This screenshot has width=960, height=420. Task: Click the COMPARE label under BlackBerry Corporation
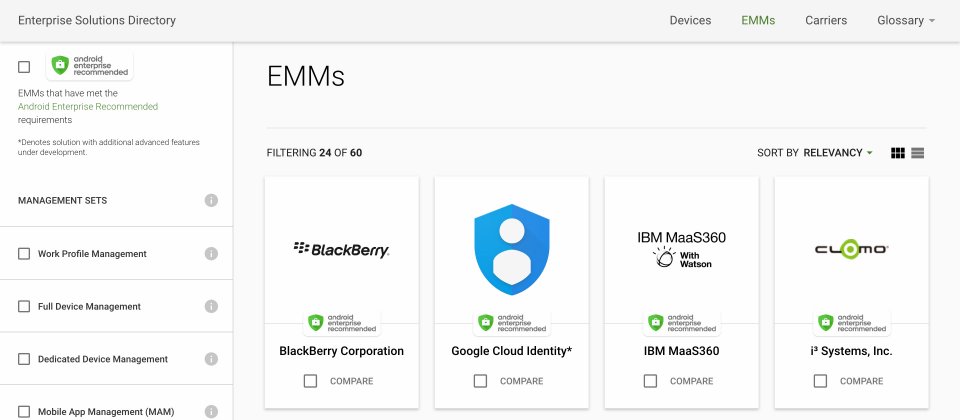(351, 381)
